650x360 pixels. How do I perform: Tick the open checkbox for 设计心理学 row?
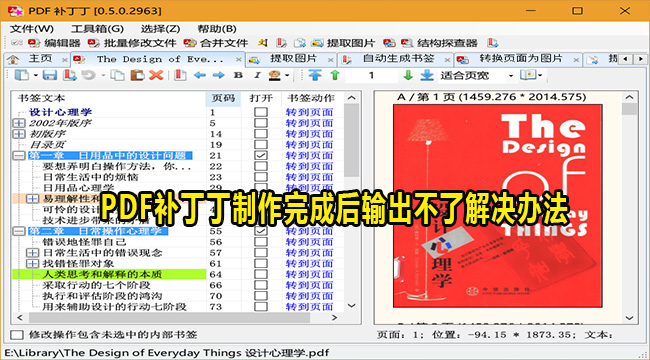click(x=261, y=112)
